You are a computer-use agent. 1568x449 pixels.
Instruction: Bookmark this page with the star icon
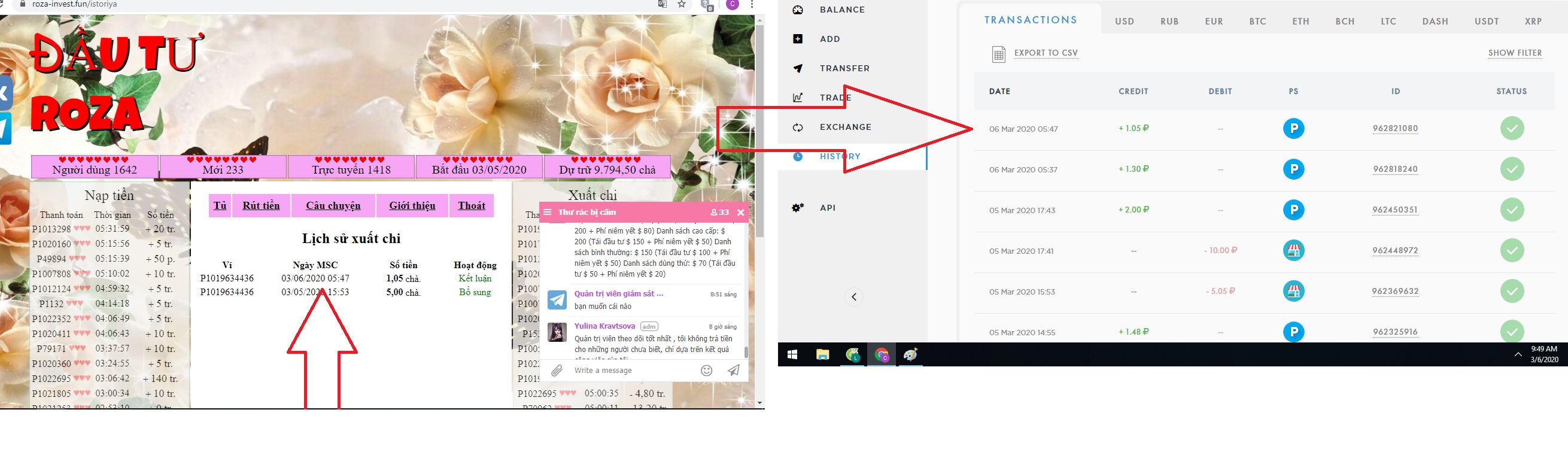[x=682, y=4]
